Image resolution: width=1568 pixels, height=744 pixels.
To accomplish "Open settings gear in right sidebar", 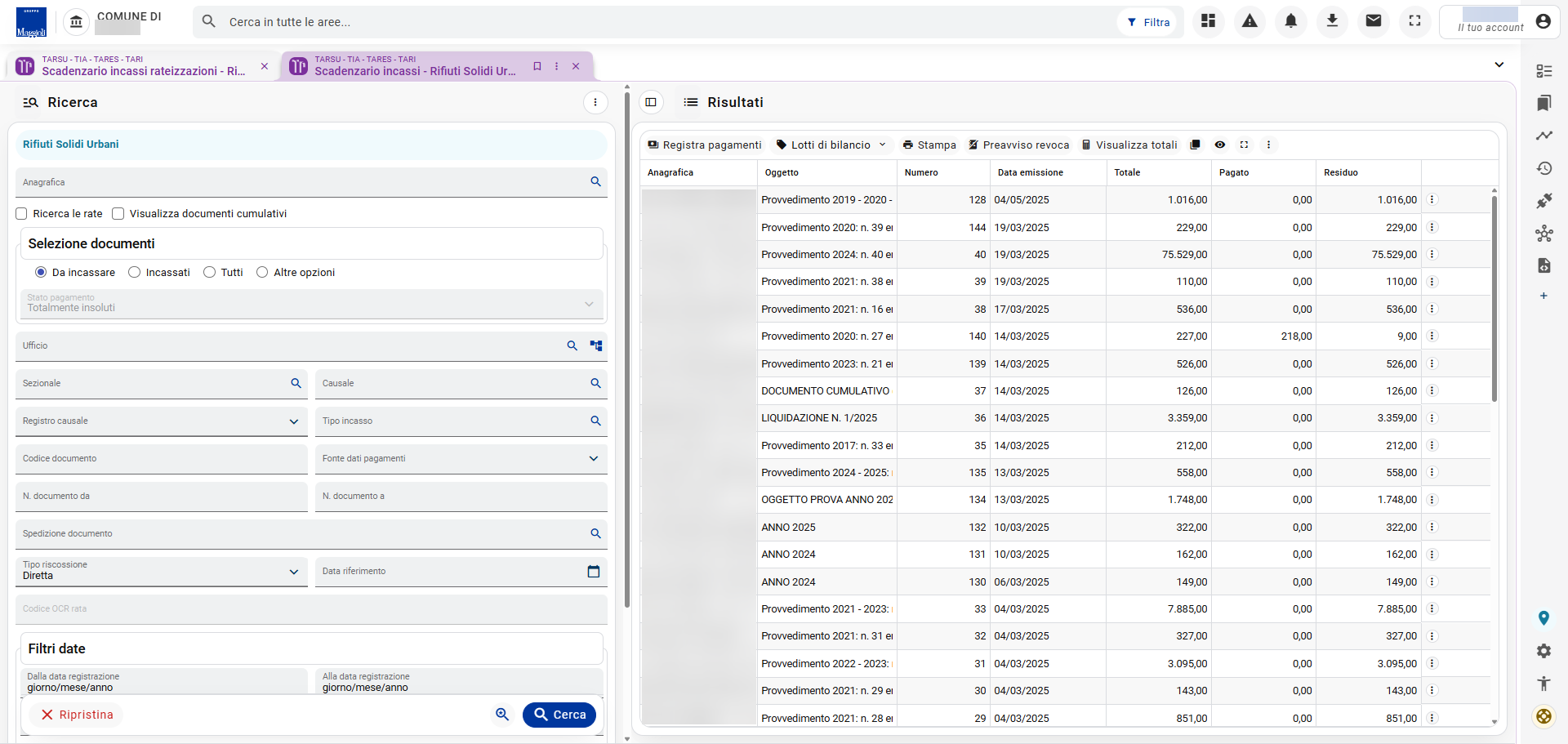I will (x=1543, y=651).
